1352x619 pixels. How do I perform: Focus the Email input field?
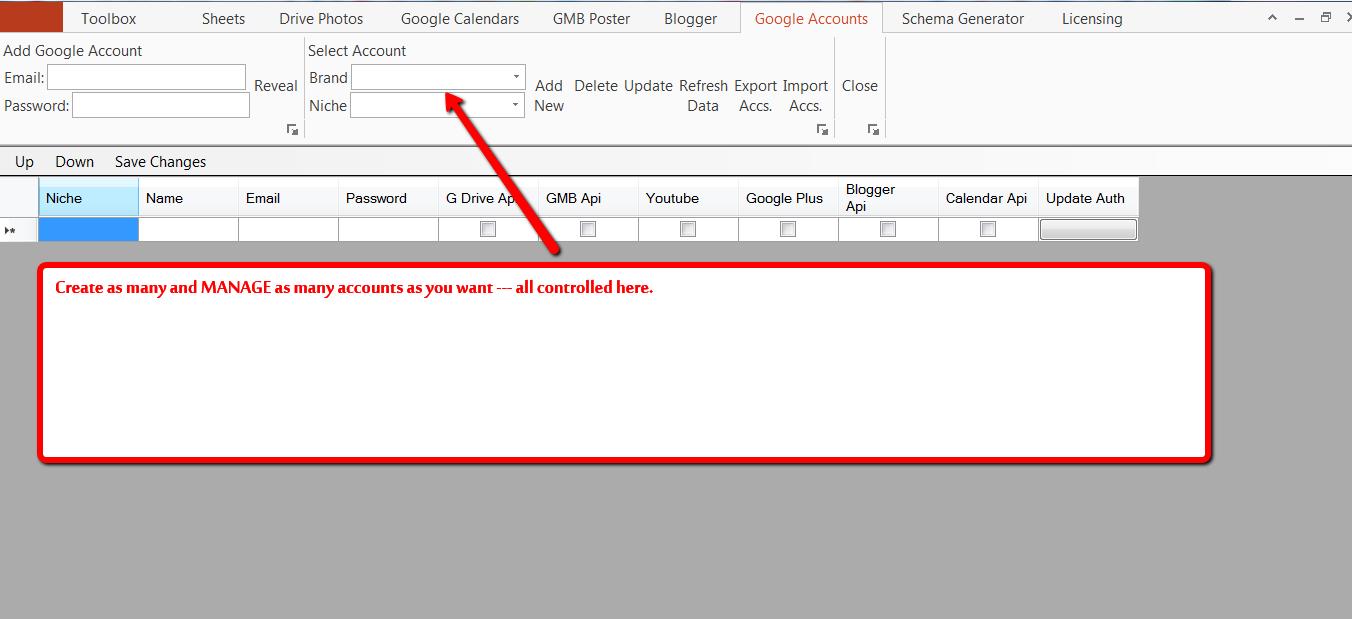146,77
